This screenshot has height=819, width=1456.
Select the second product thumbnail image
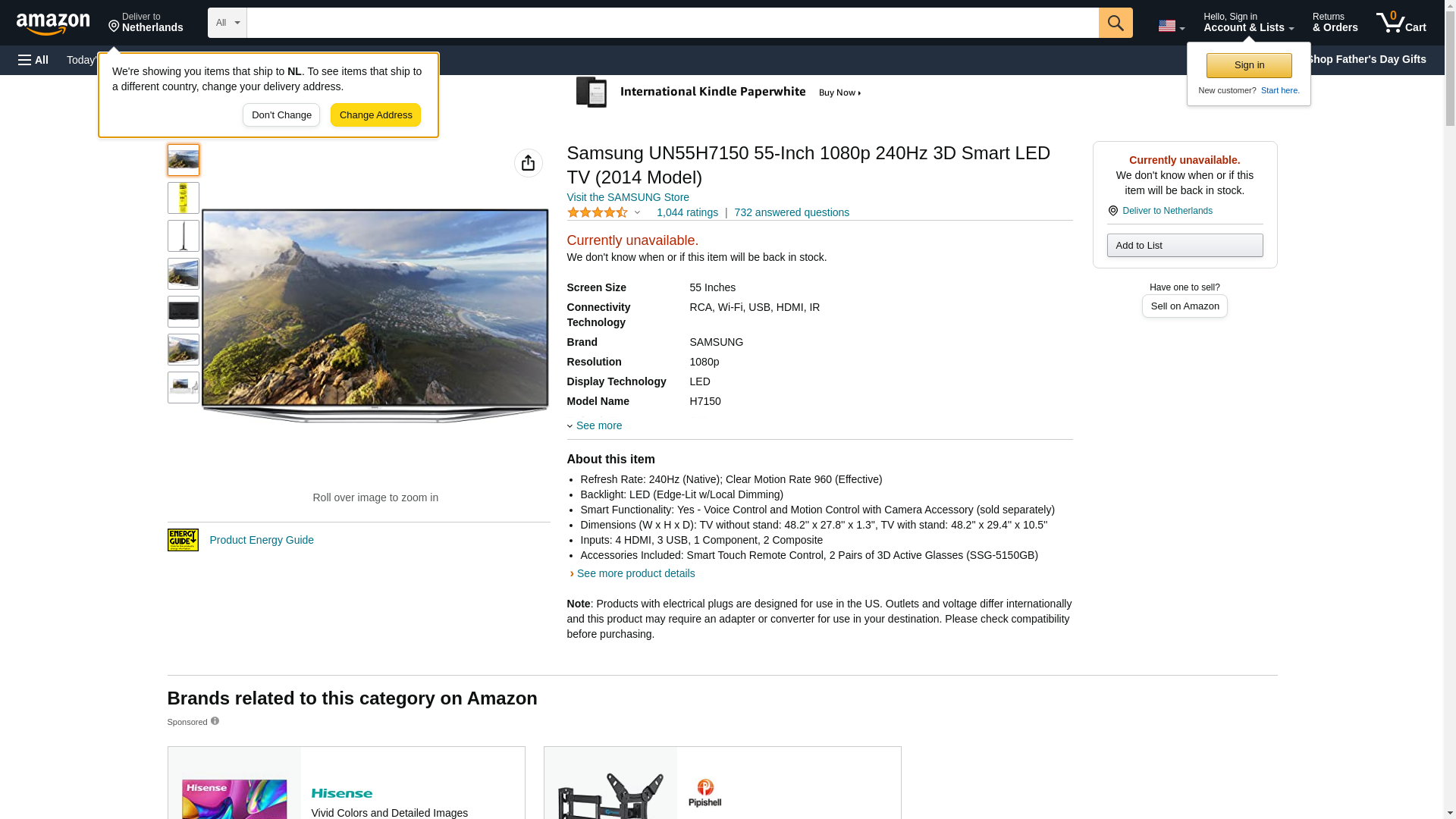(184, 198)
